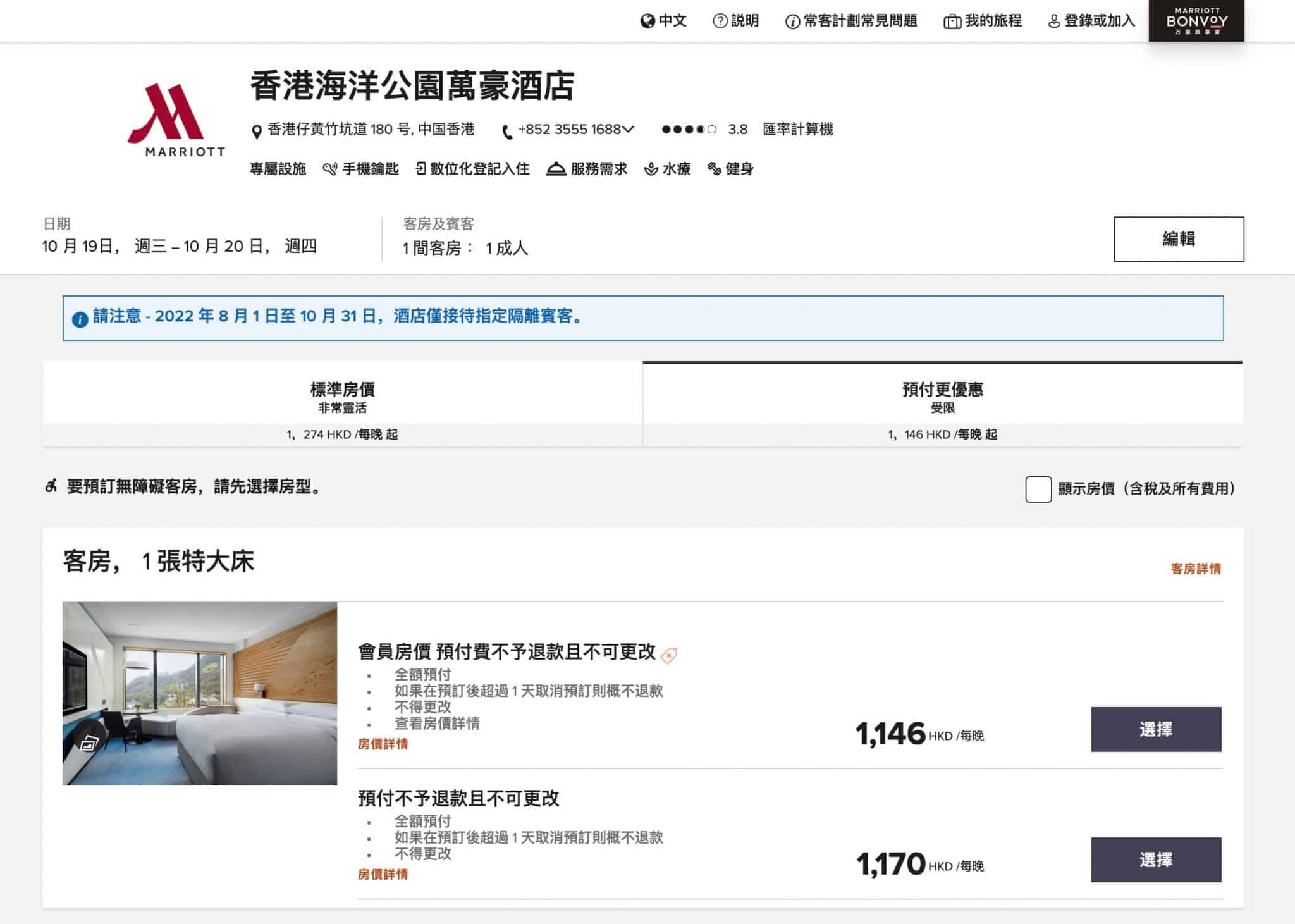Switch to the 標準房價 tab
Viewport: 1295px width, 924px height.
(x=342, y=403)
